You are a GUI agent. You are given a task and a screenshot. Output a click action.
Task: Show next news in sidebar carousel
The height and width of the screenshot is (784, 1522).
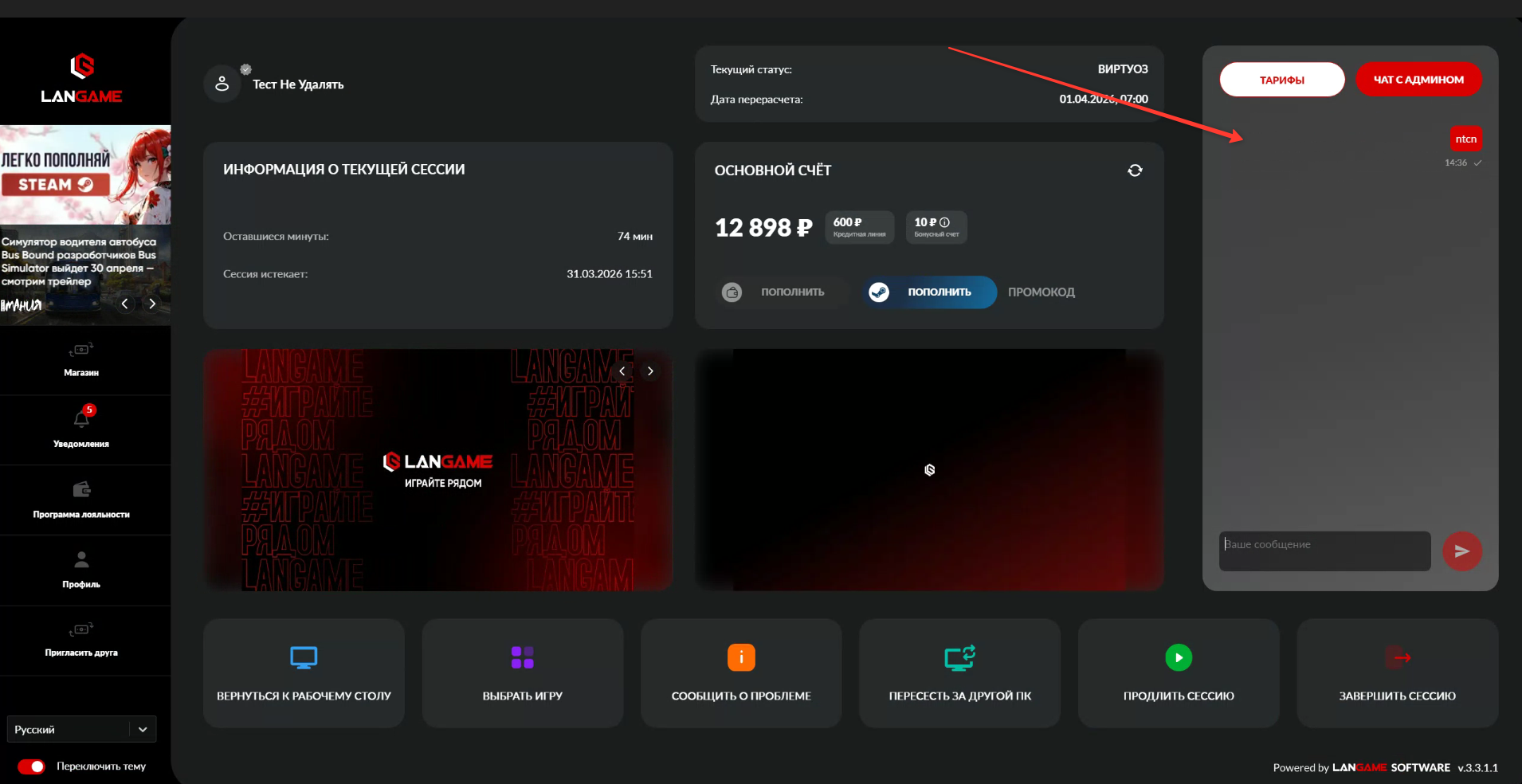152,304
